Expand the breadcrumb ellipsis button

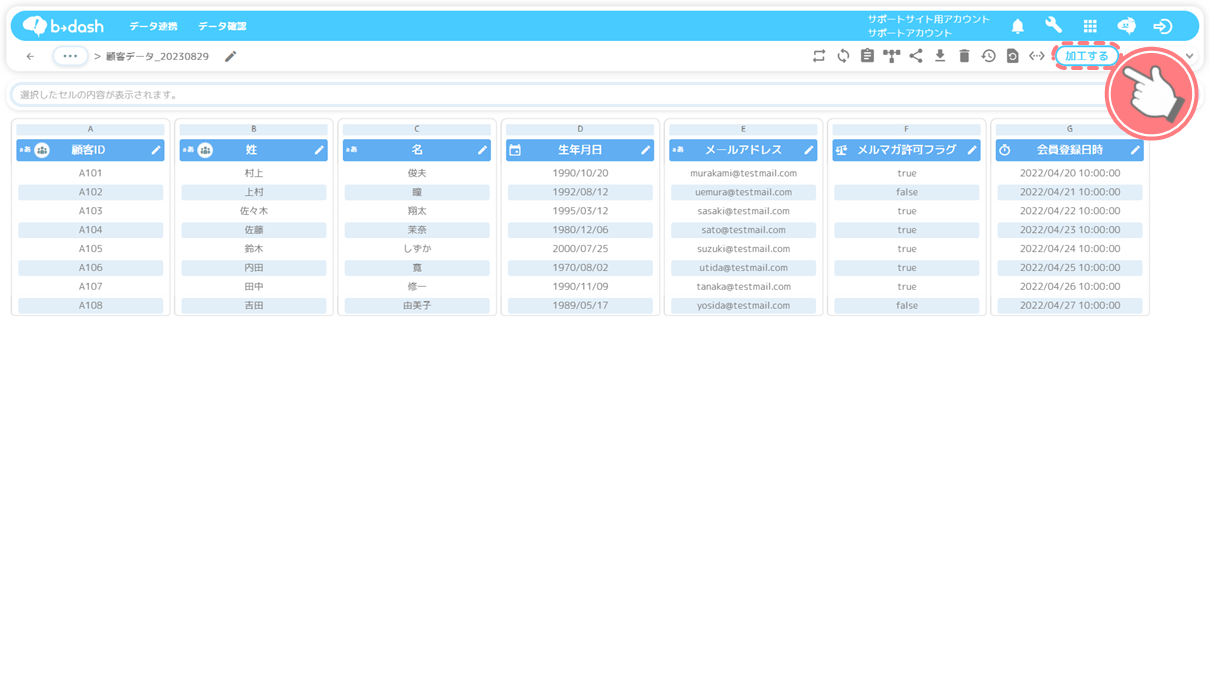coord(70,56)
